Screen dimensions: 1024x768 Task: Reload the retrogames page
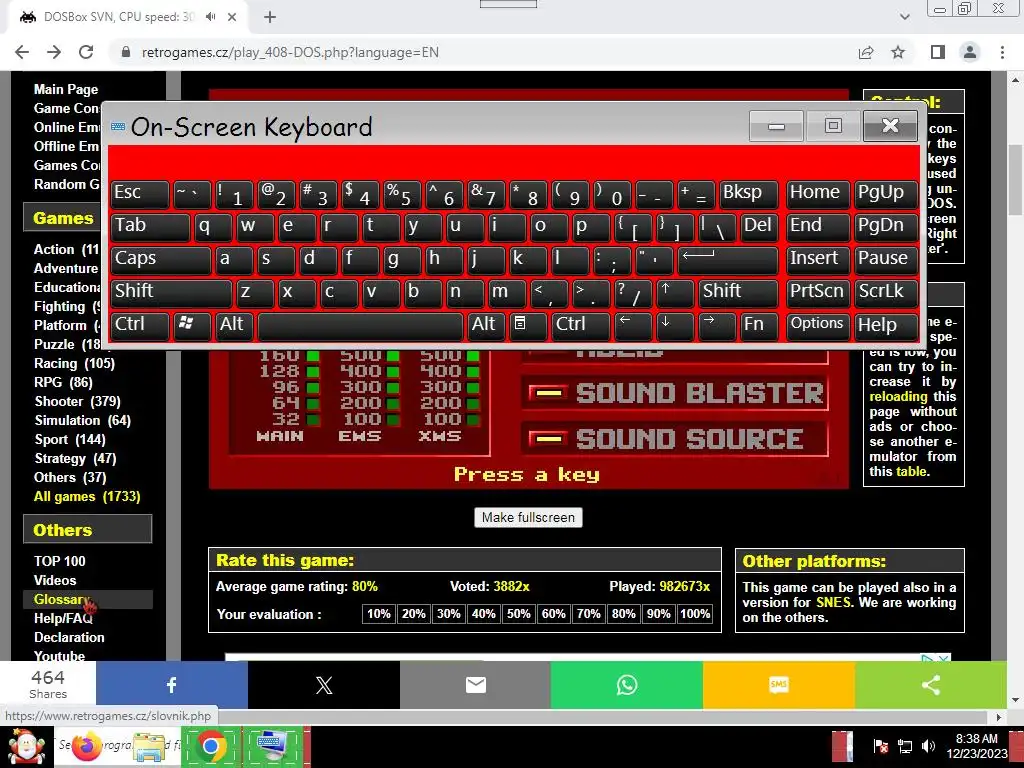[x=86, y=52]
